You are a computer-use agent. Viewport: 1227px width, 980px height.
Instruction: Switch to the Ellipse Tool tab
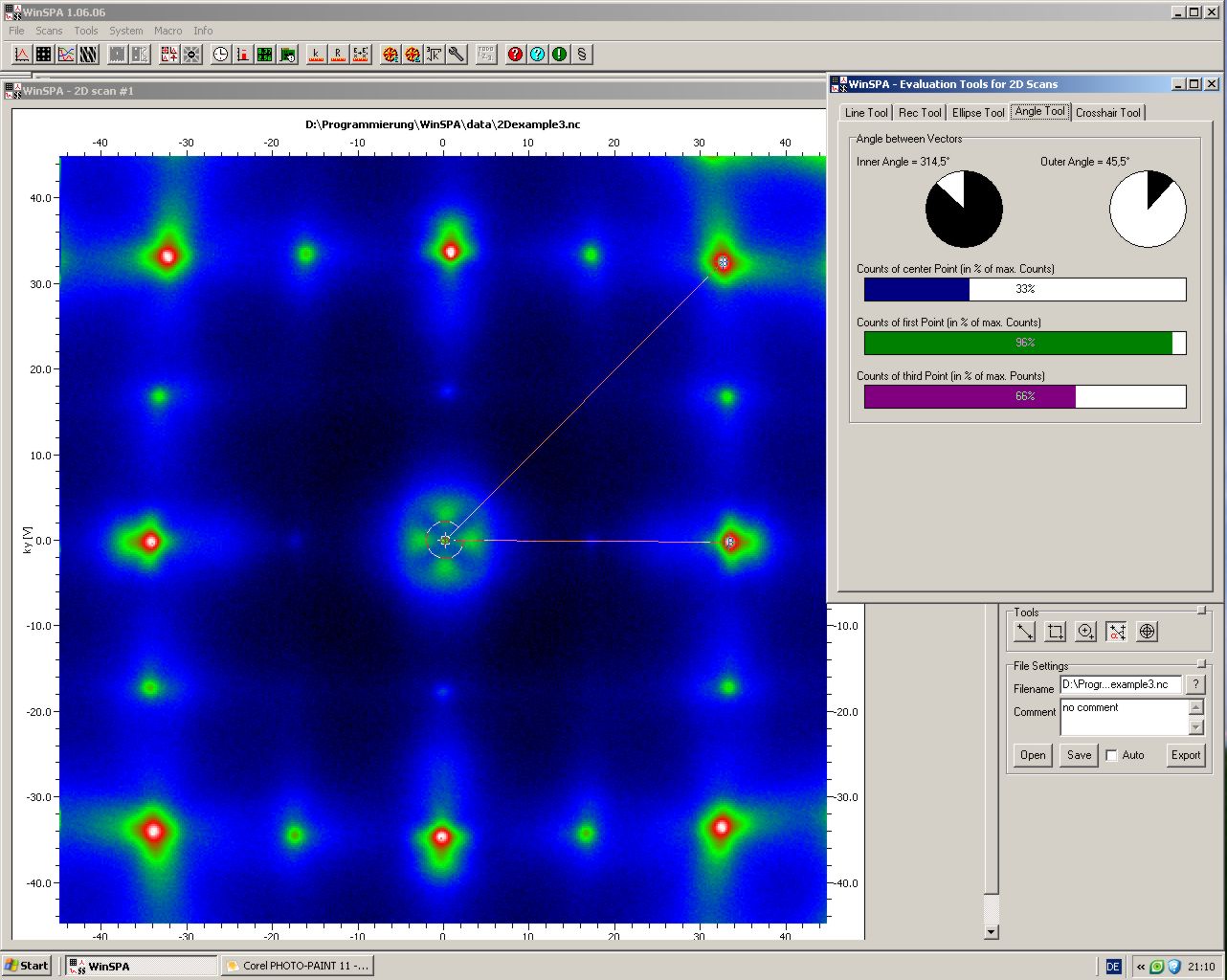pos(978,113)
